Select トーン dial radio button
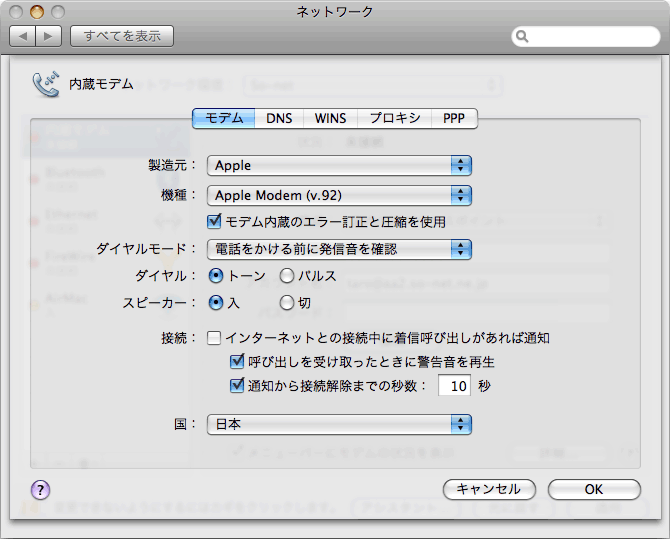670x539 pixels. [216, 276]
